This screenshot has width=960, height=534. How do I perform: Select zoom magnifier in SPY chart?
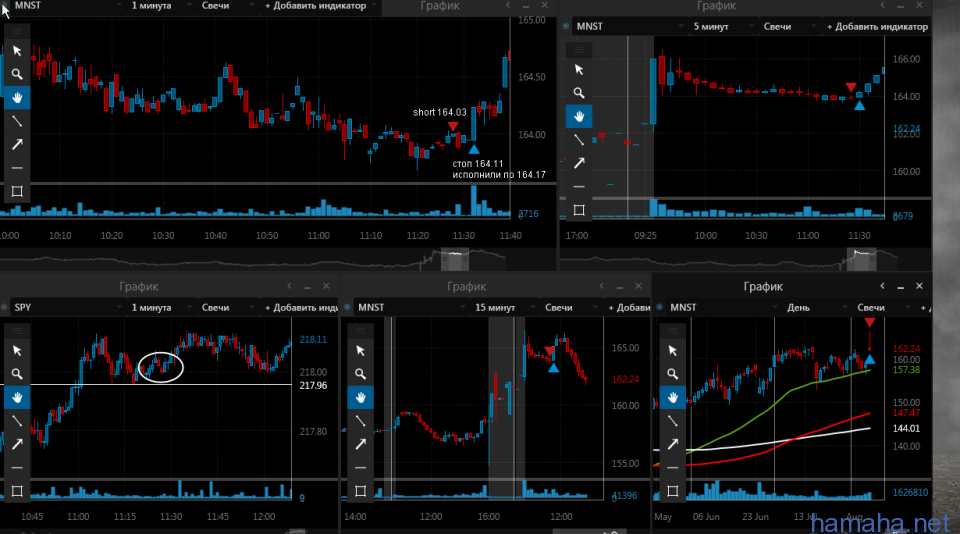[17, 374]
